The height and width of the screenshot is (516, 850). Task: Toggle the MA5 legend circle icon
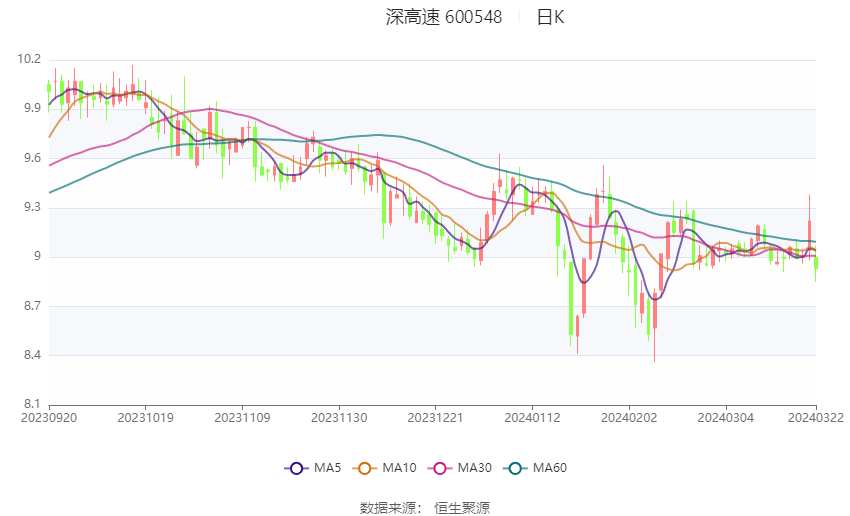pyautogui.click(x=297, y=468)
